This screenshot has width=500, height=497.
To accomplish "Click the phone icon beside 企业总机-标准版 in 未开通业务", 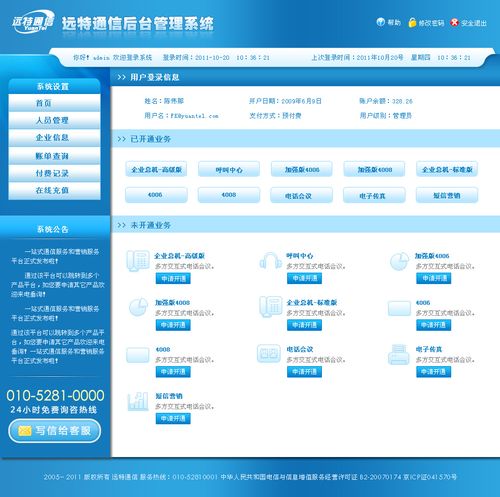I will [x=270, y=307].
